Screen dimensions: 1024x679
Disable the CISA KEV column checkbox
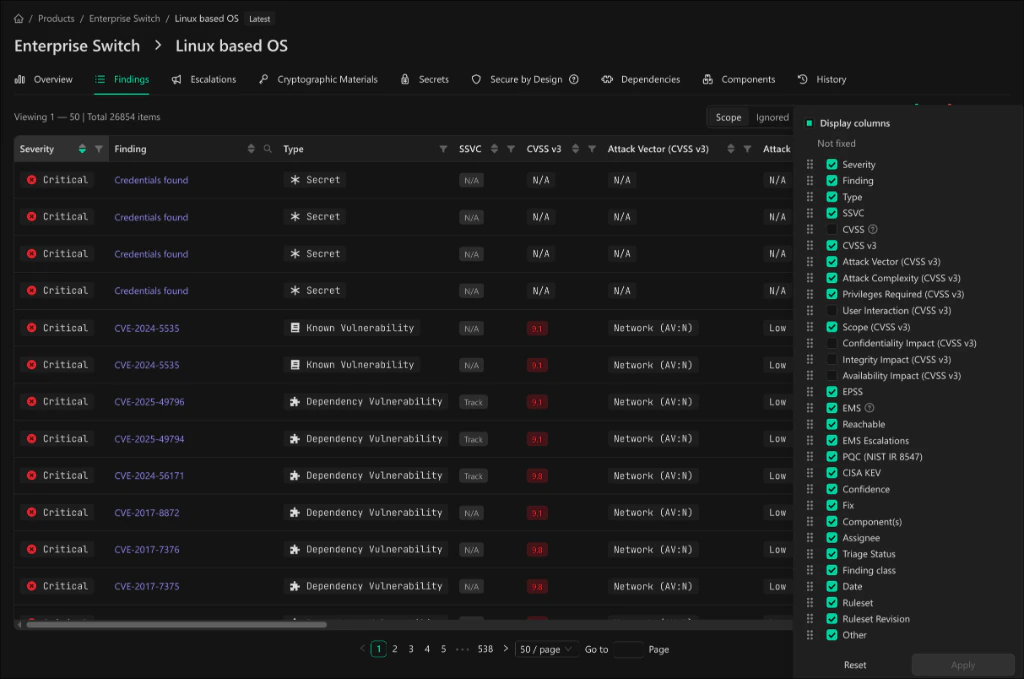831,472
